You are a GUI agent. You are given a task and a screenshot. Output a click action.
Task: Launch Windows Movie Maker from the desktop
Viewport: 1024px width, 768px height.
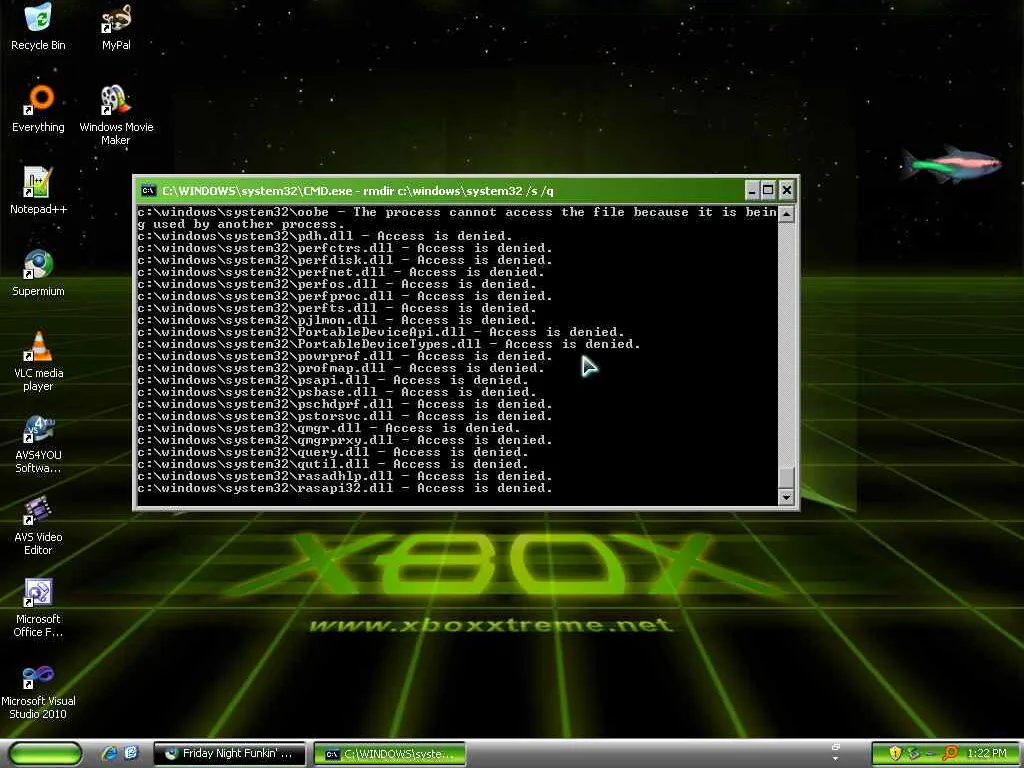pos(116,115)
